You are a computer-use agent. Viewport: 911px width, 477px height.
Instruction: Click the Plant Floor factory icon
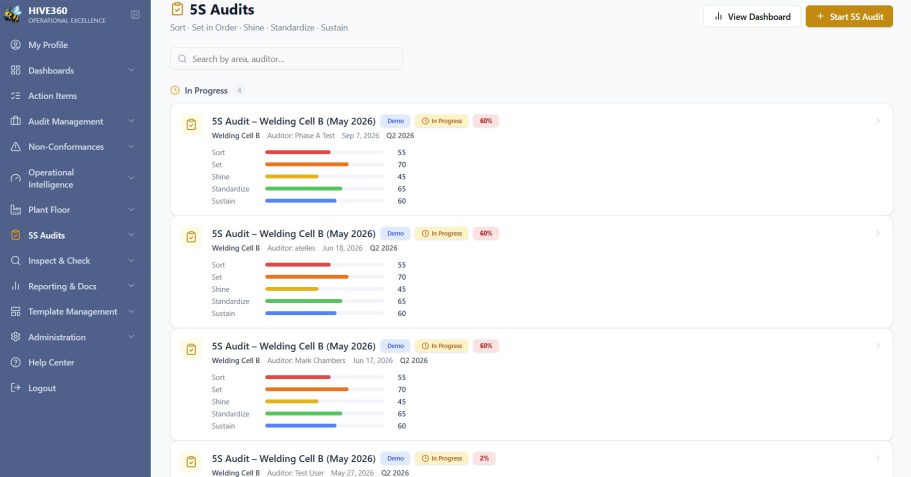tap(16, 210)
